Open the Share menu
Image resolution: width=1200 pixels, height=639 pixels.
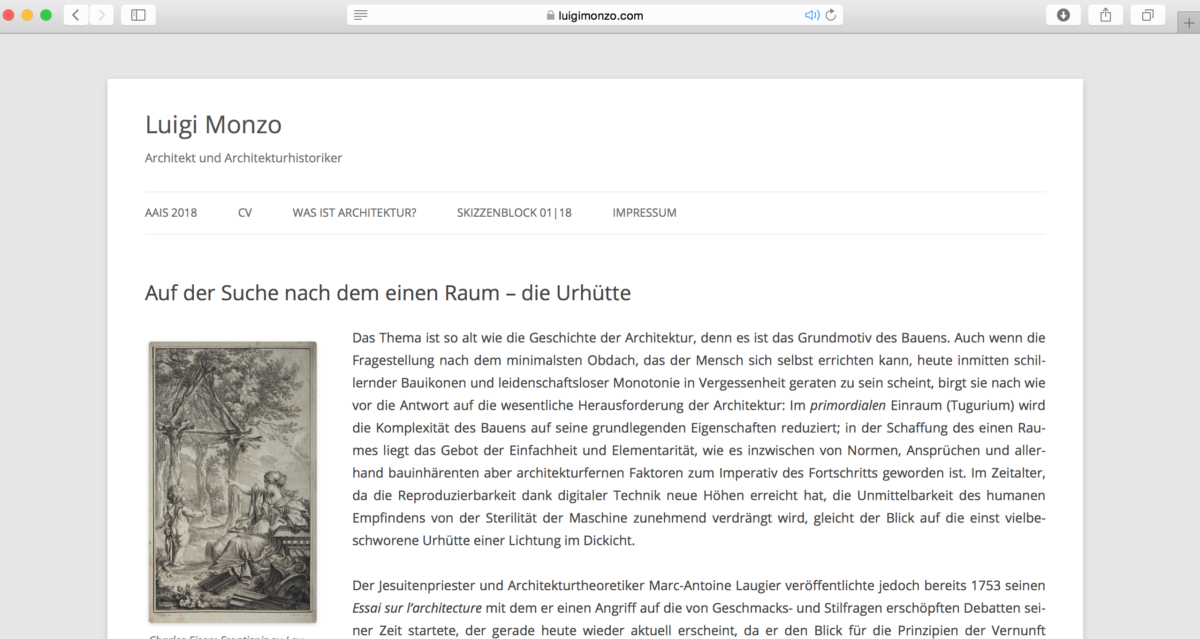point(1105,15)
